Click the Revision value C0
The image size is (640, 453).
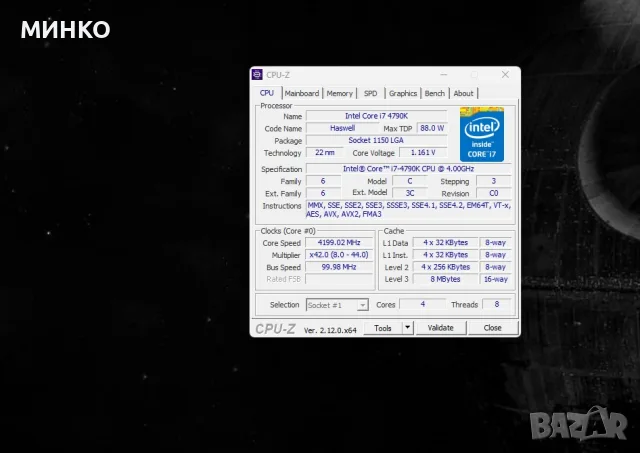point(493,193)
